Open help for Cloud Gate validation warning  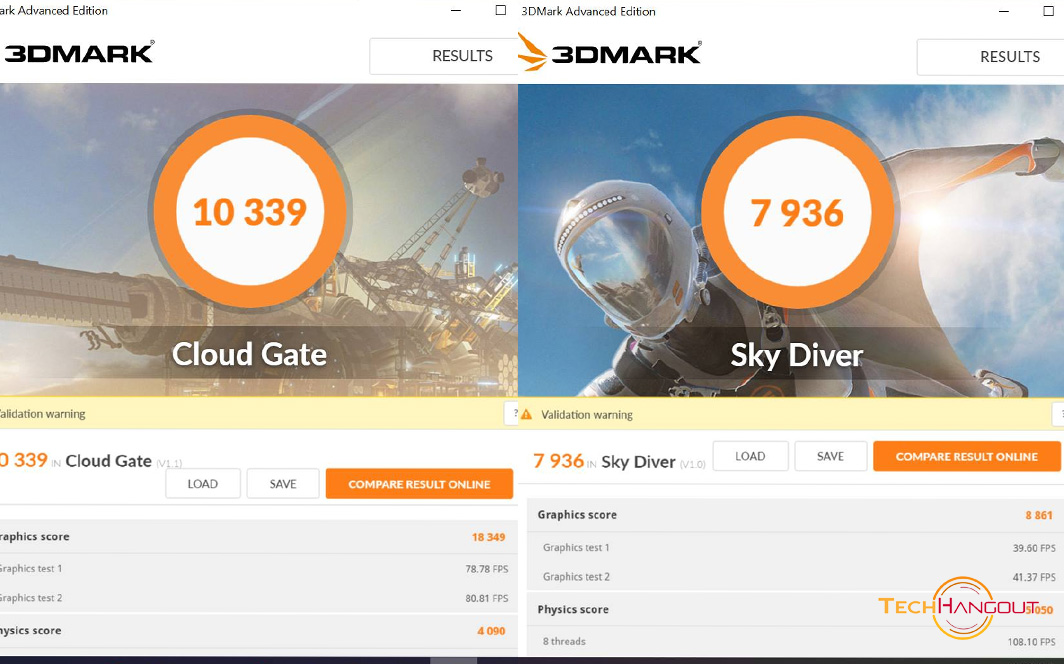(x=512, y=413)
